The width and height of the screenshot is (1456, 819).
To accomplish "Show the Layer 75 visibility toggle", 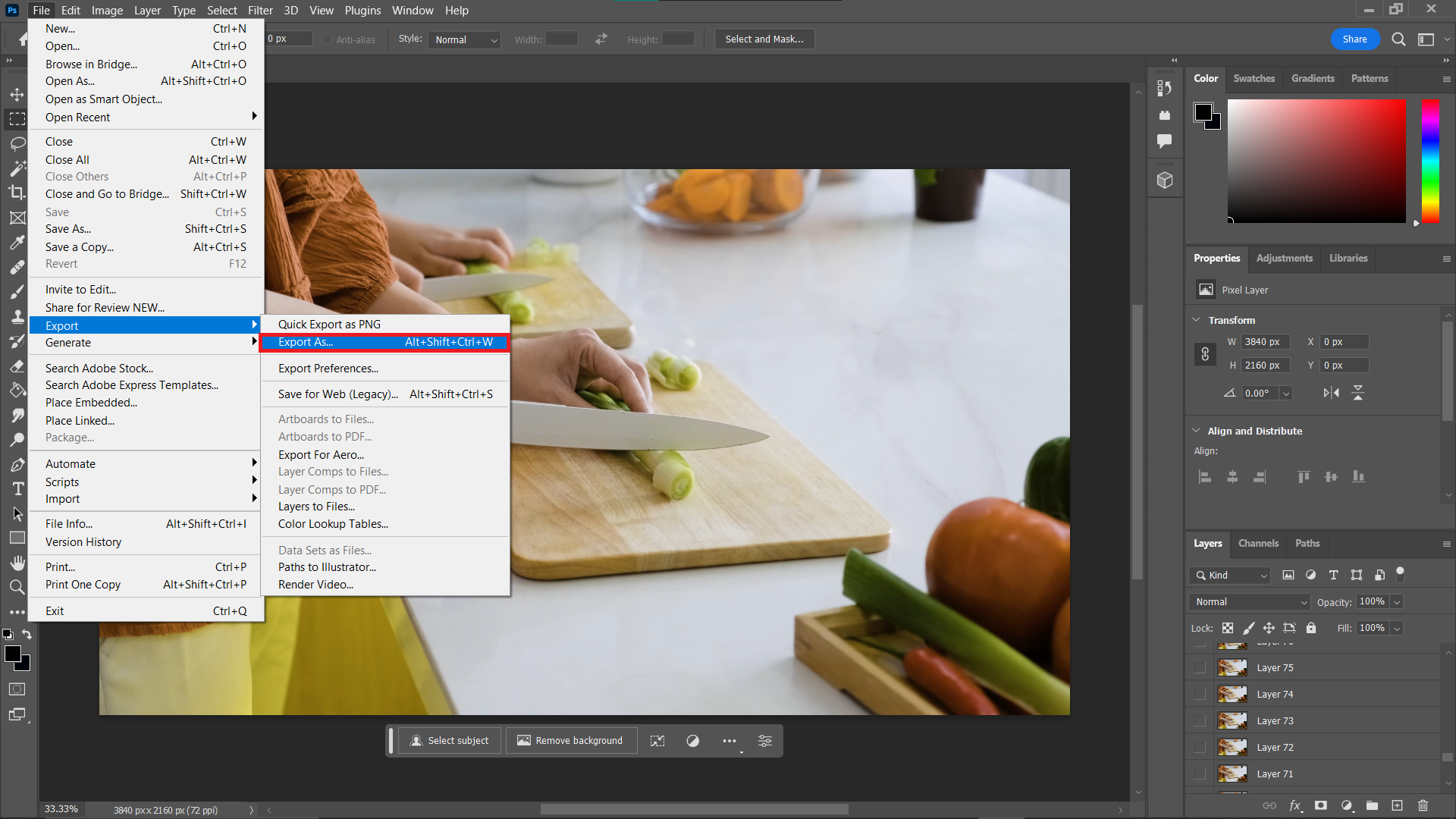I will click(x=1200, y=667).
